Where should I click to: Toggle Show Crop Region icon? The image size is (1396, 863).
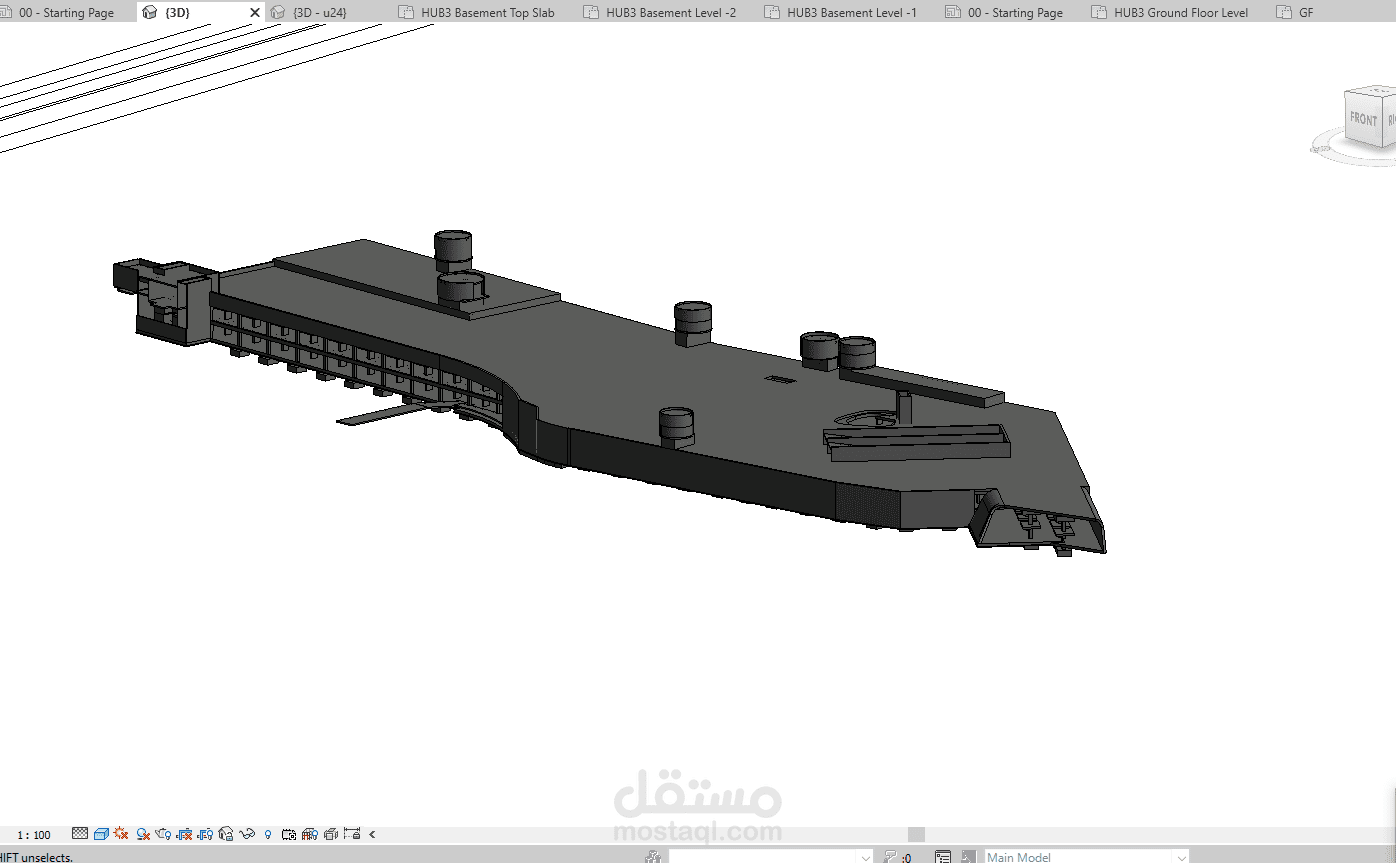205,834
